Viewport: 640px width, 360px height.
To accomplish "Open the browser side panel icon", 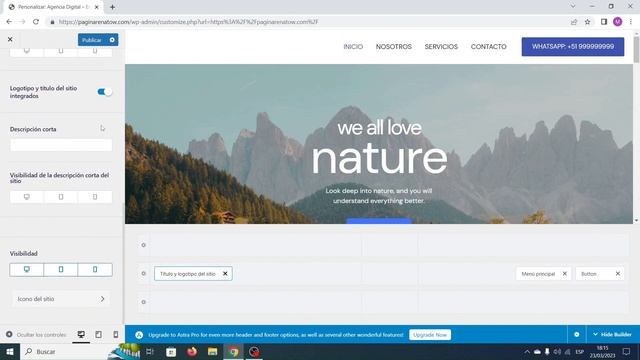I will [604, 22].
